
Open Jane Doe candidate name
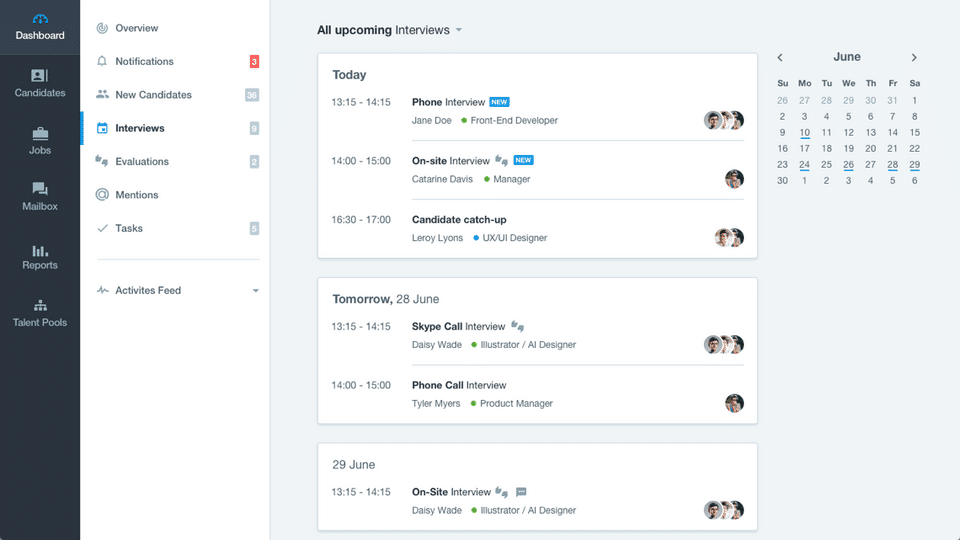pos(432,121)
